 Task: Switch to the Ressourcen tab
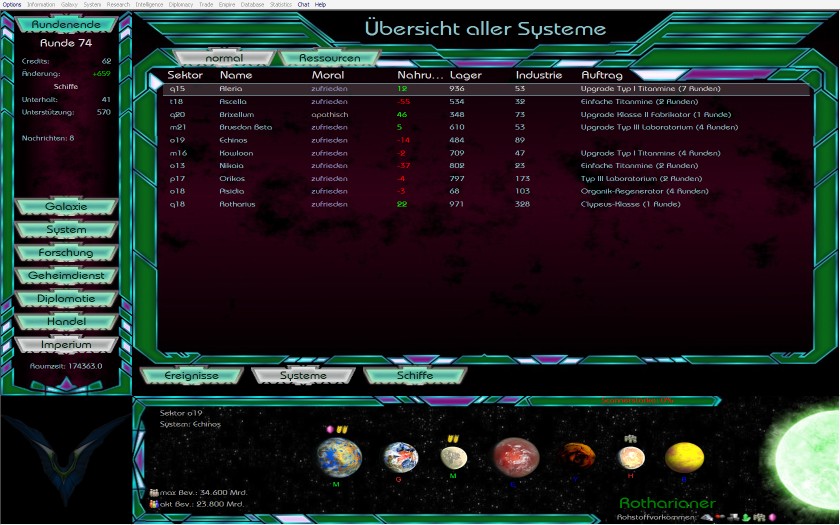coord(329,58)
